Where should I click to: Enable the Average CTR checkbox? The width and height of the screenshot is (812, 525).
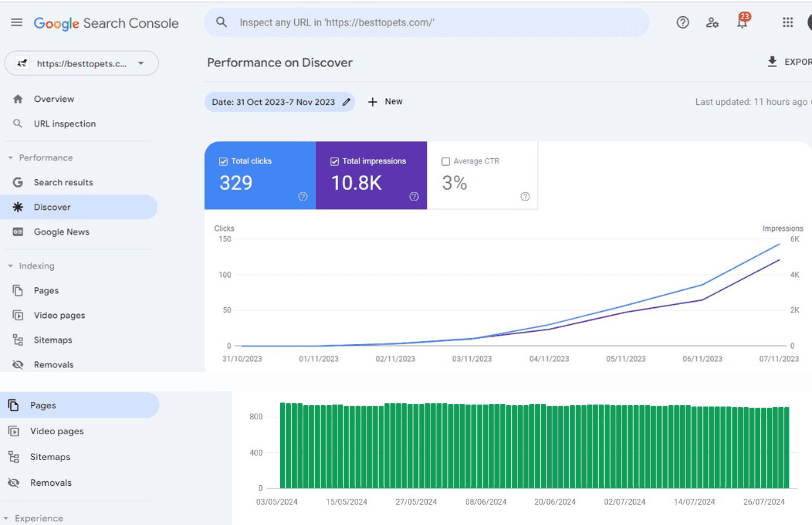coord(445,162)
